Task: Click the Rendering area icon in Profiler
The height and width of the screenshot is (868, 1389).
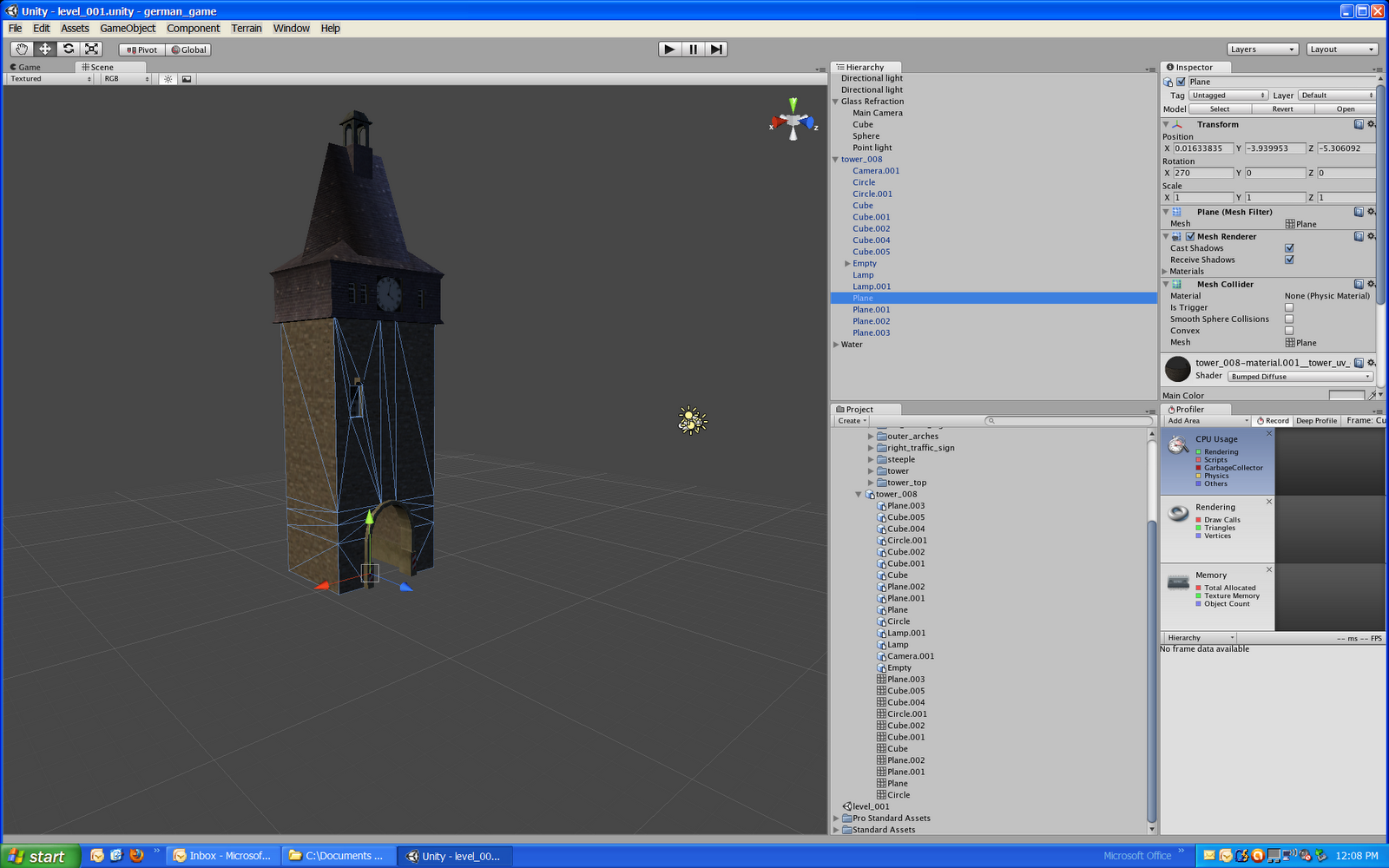Action: [x=1177, y=513]
